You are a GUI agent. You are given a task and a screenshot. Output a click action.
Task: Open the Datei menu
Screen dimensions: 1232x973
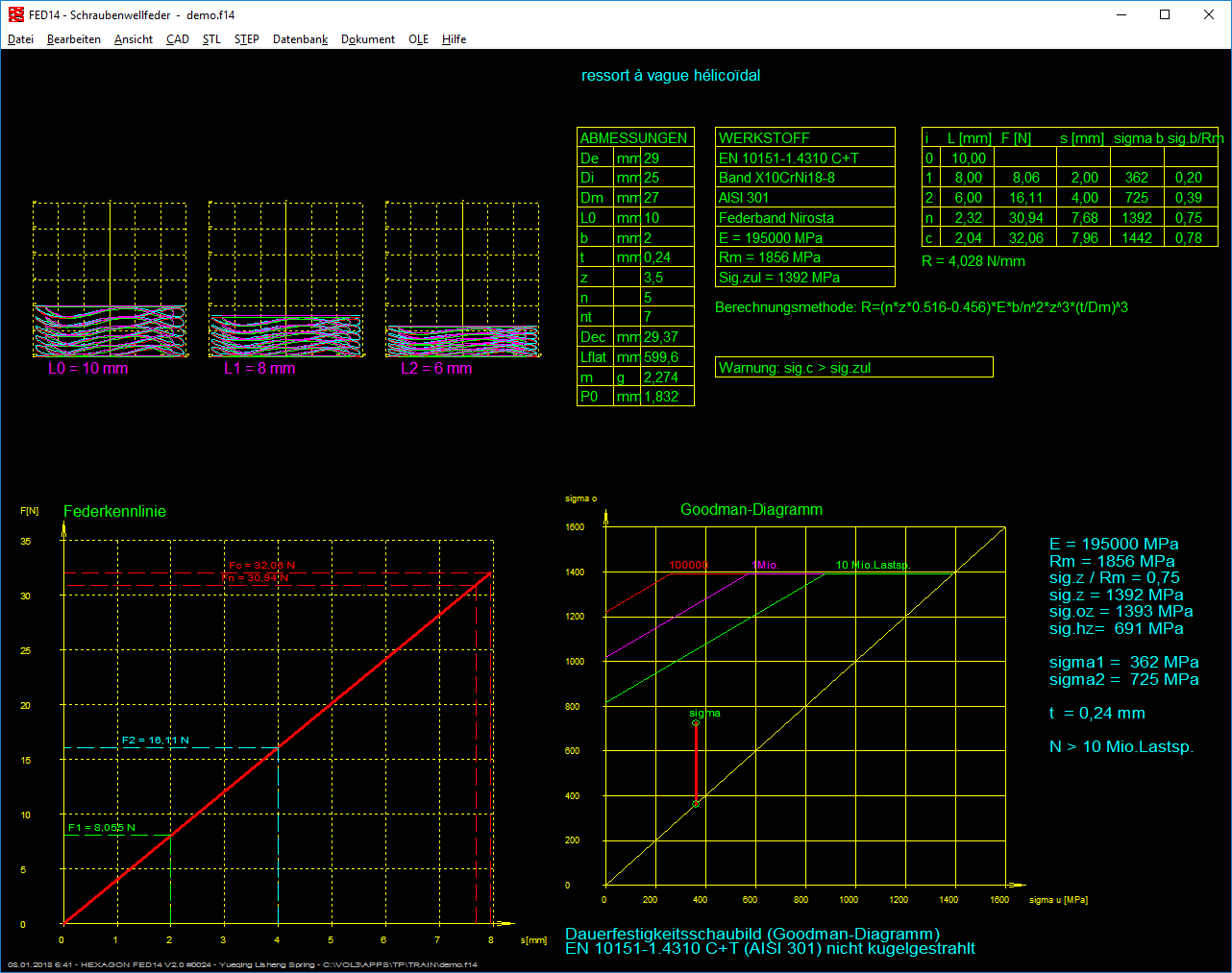coord(20,39)
